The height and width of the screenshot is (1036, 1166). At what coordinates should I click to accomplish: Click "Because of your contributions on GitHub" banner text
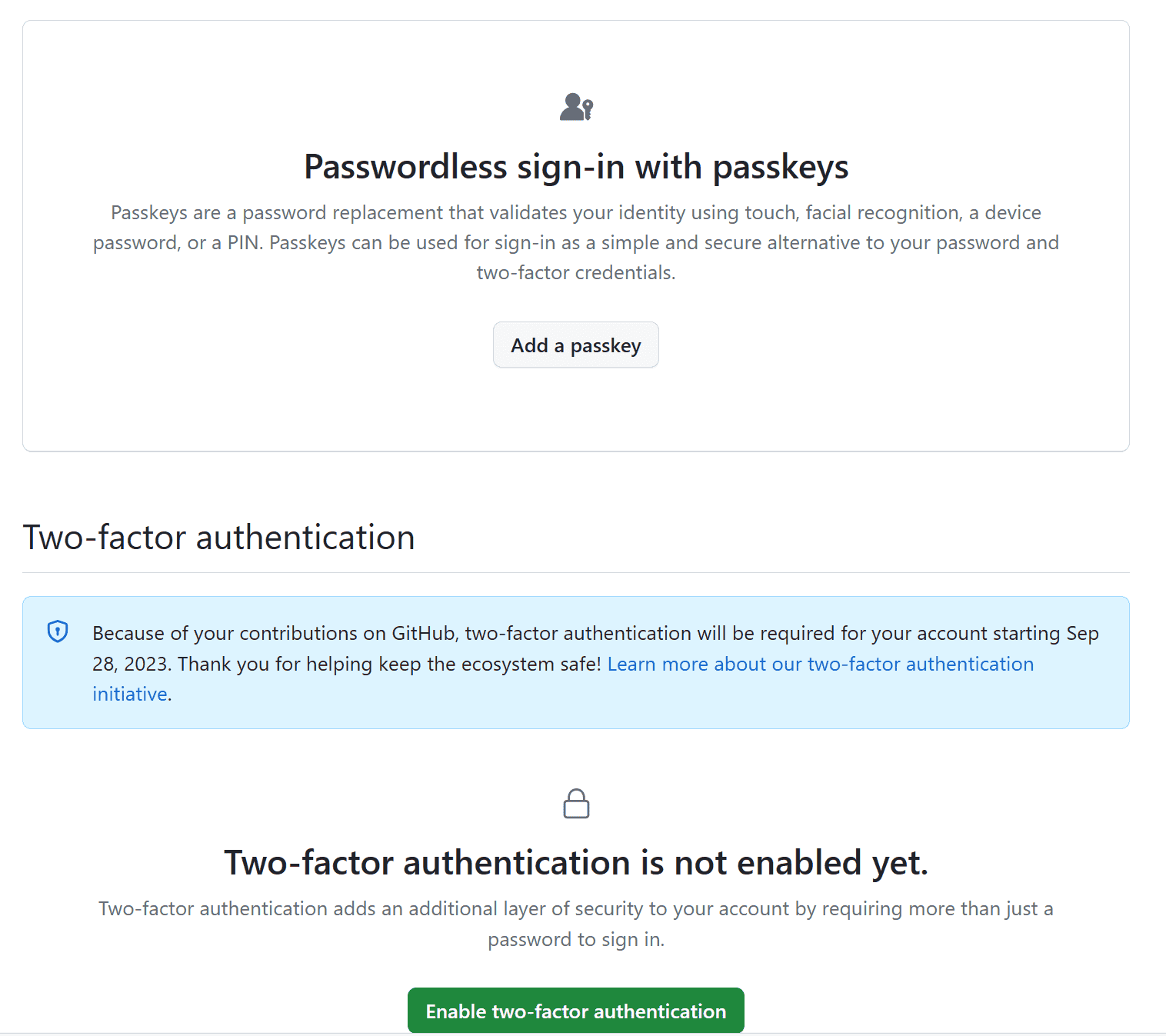(x=240, y=633)
